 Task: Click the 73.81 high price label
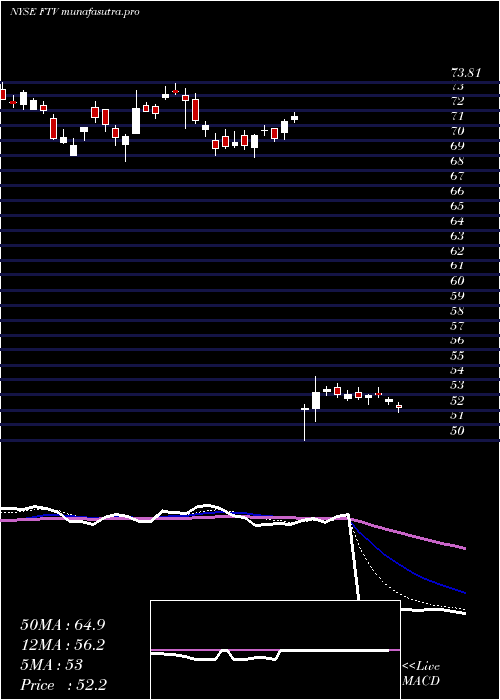[465, 72]
